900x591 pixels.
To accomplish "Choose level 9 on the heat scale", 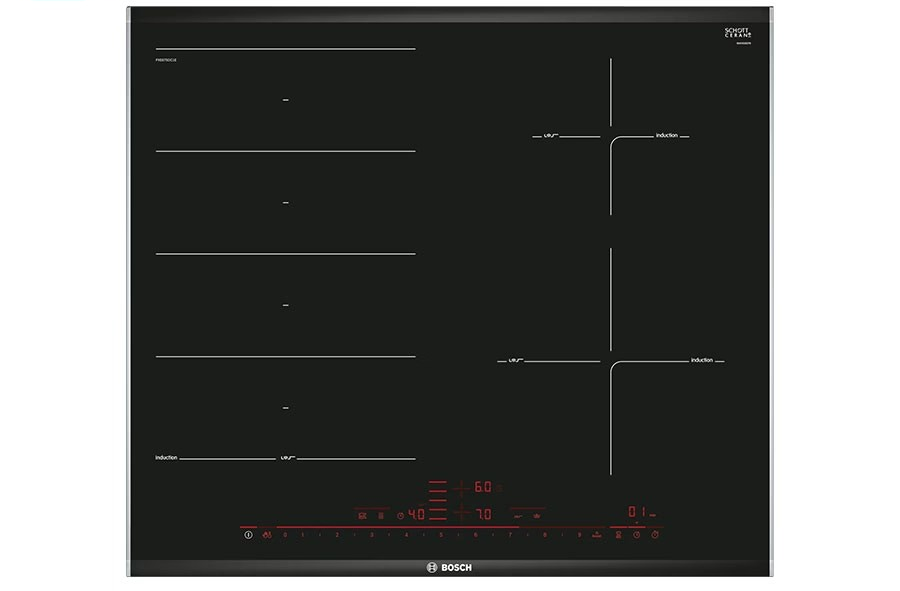I will (x=578, y=535).
